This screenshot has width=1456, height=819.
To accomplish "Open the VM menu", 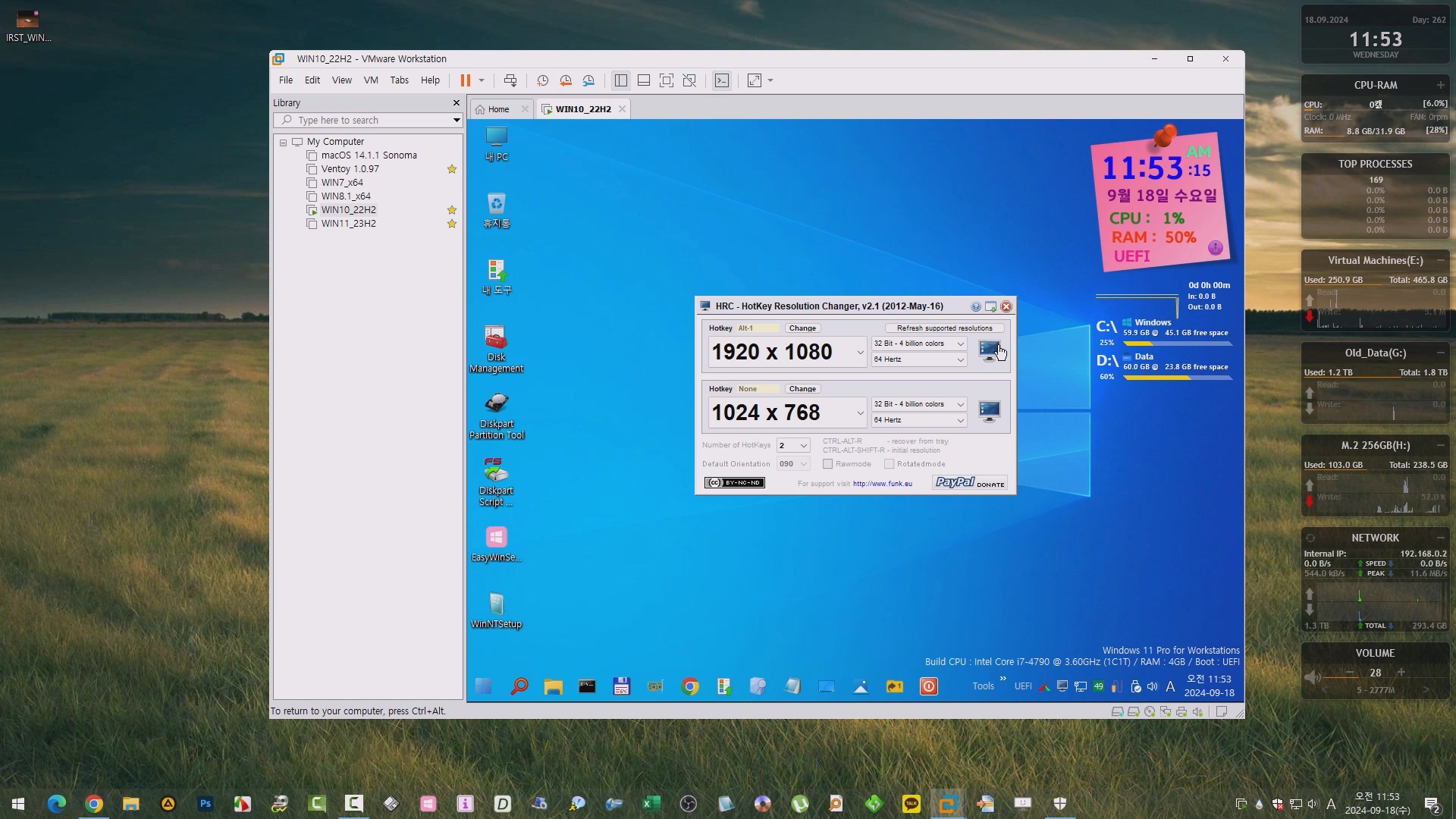I will [x=370, y=80].
